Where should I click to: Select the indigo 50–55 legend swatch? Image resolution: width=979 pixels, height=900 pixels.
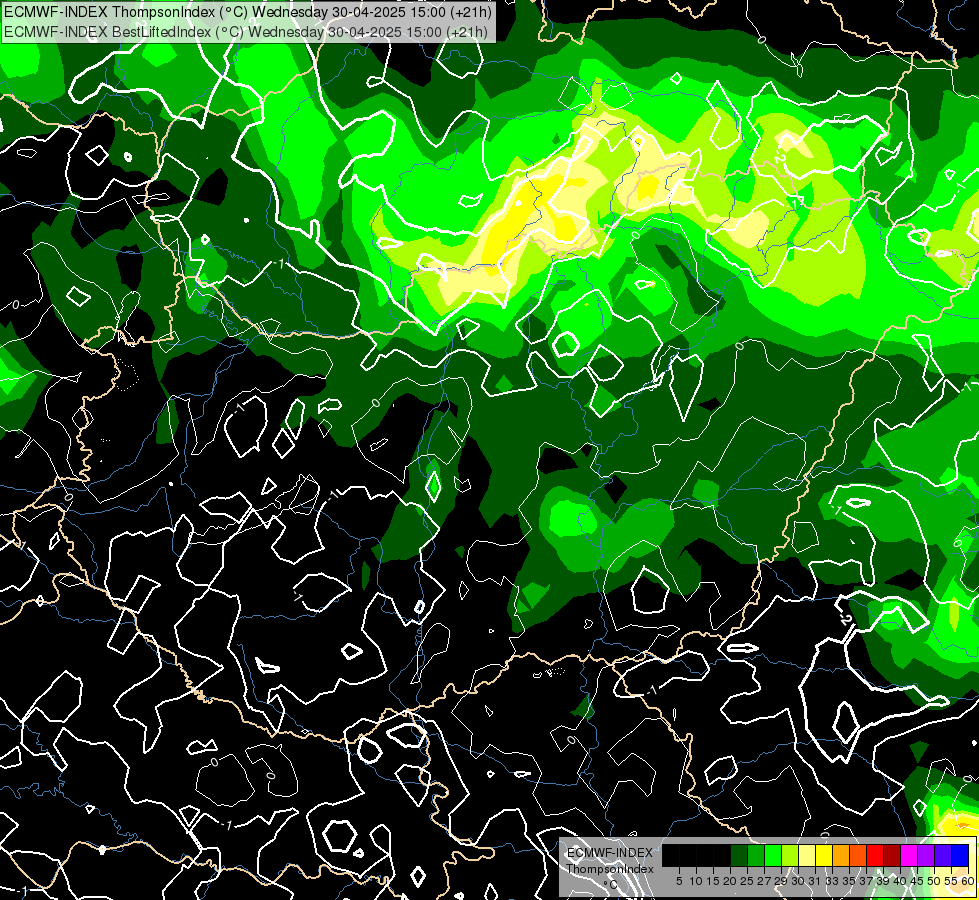tap(943, 856)
